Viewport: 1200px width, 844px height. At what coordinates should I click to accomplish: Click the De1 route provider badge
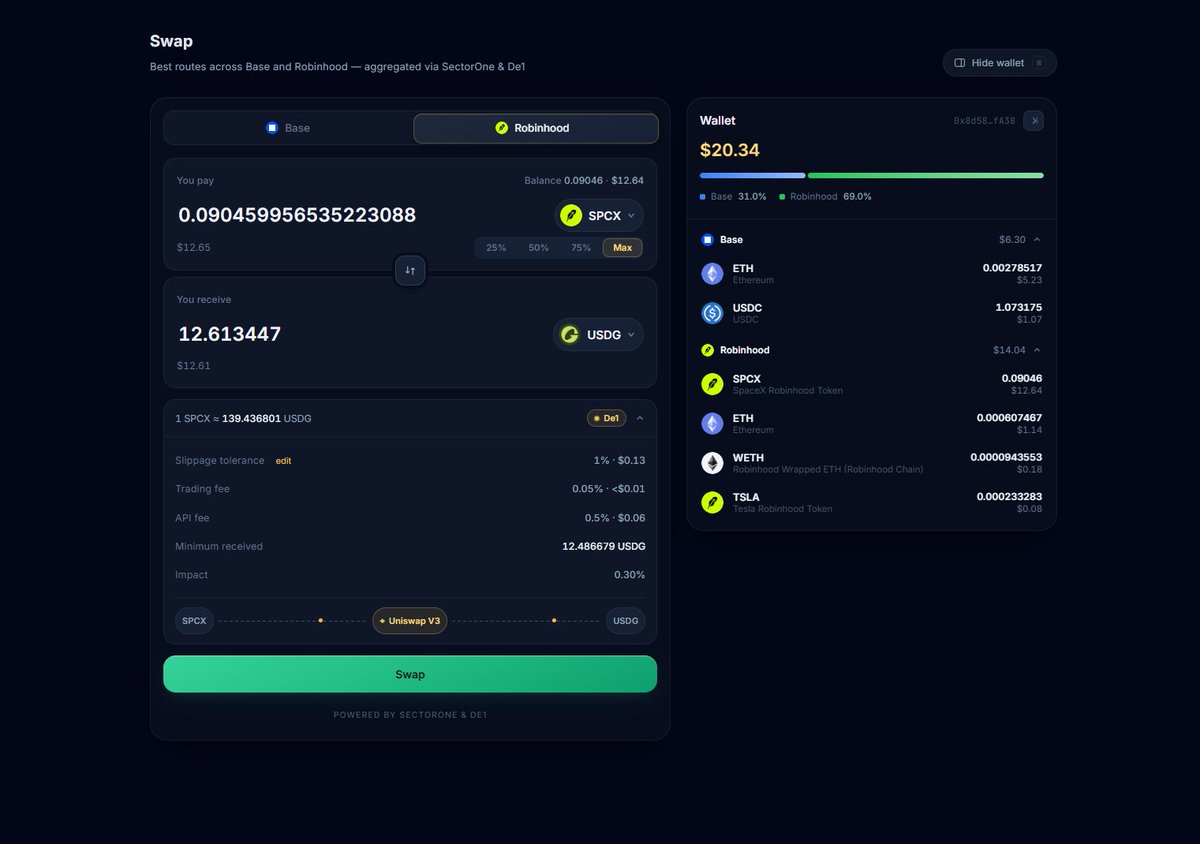(607, 418)
